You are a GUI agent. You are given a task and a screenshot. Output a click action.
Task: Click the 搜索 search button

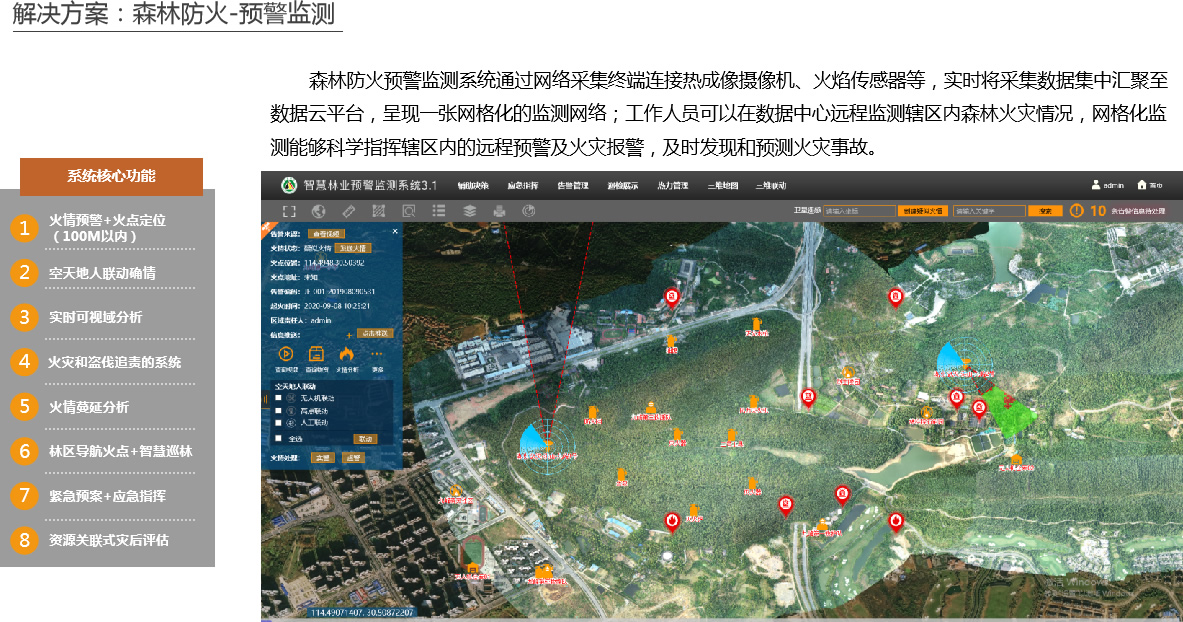tap(1045, 210)
